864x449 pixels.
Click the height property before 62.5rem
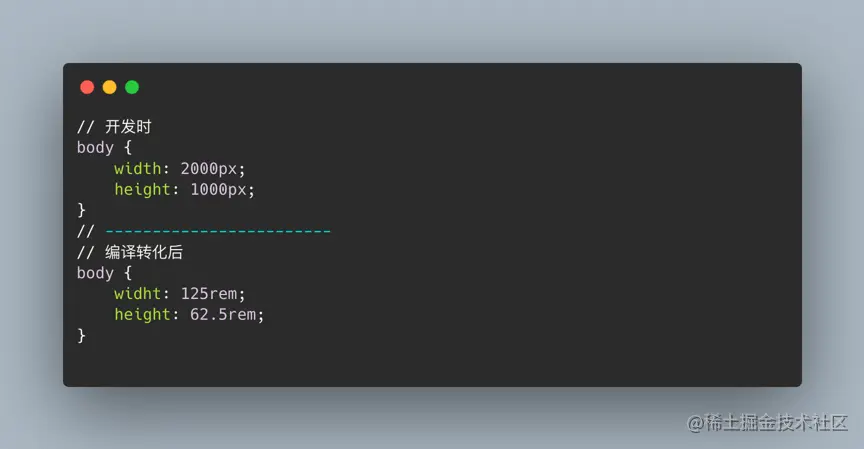coord(142,315)
